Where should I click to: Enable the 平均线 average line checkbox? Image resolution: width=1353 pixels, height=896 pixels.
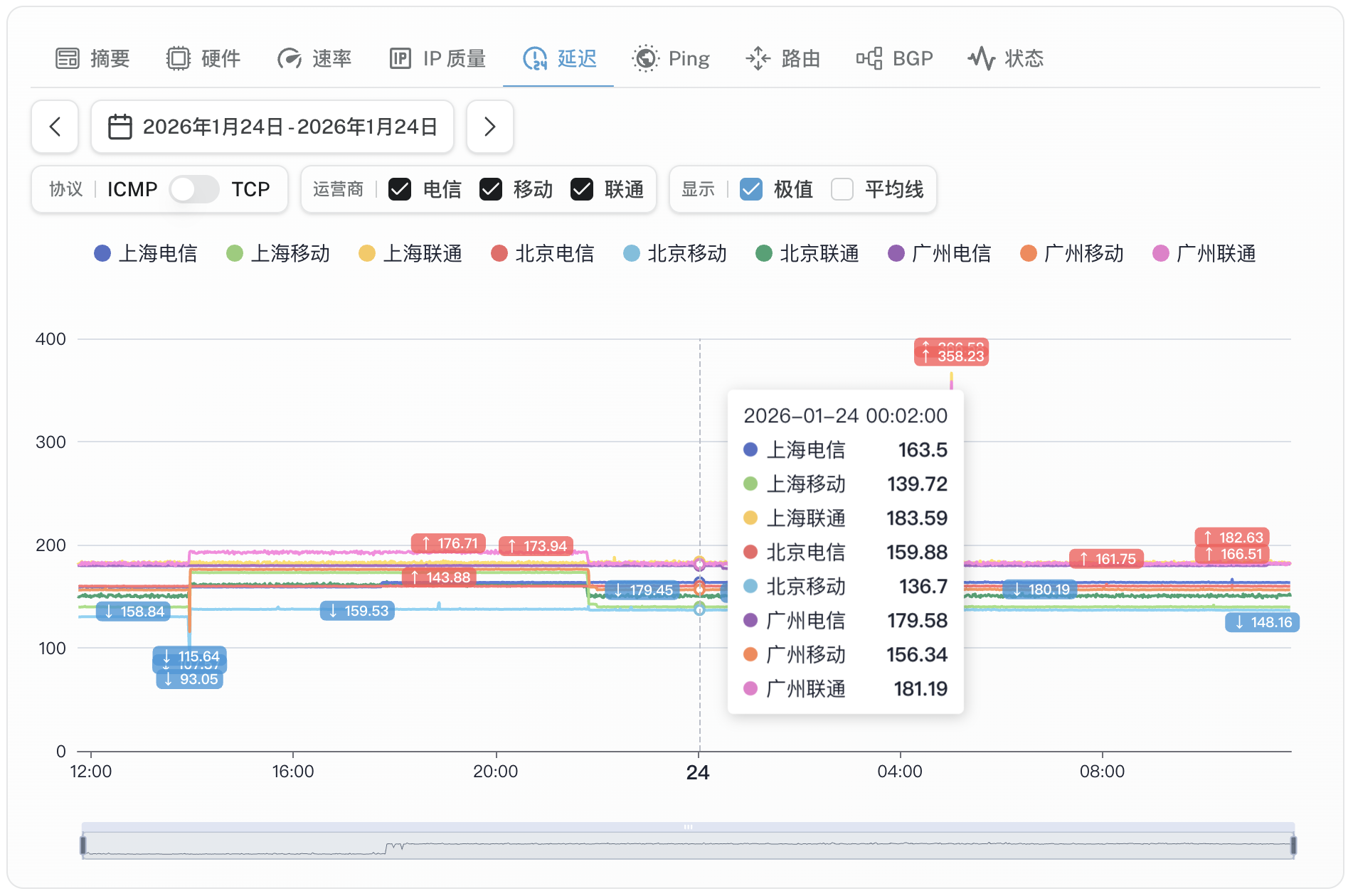pos(842,189)
